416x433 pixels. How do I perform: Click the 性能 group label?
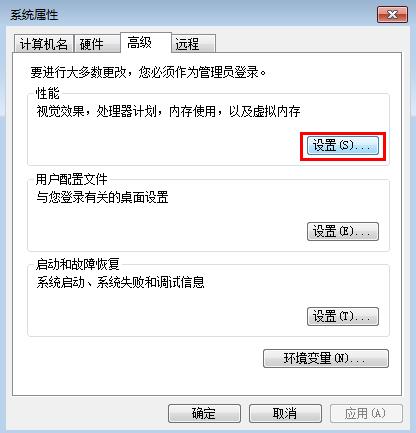[47, 94]
